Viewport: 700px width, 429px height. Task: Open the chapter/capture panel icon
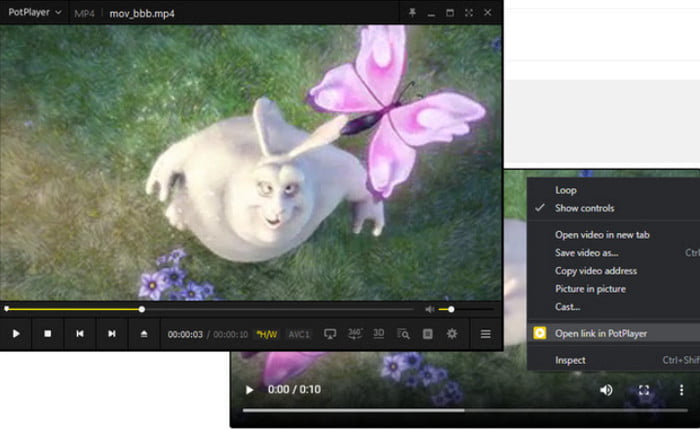[427, 334]
